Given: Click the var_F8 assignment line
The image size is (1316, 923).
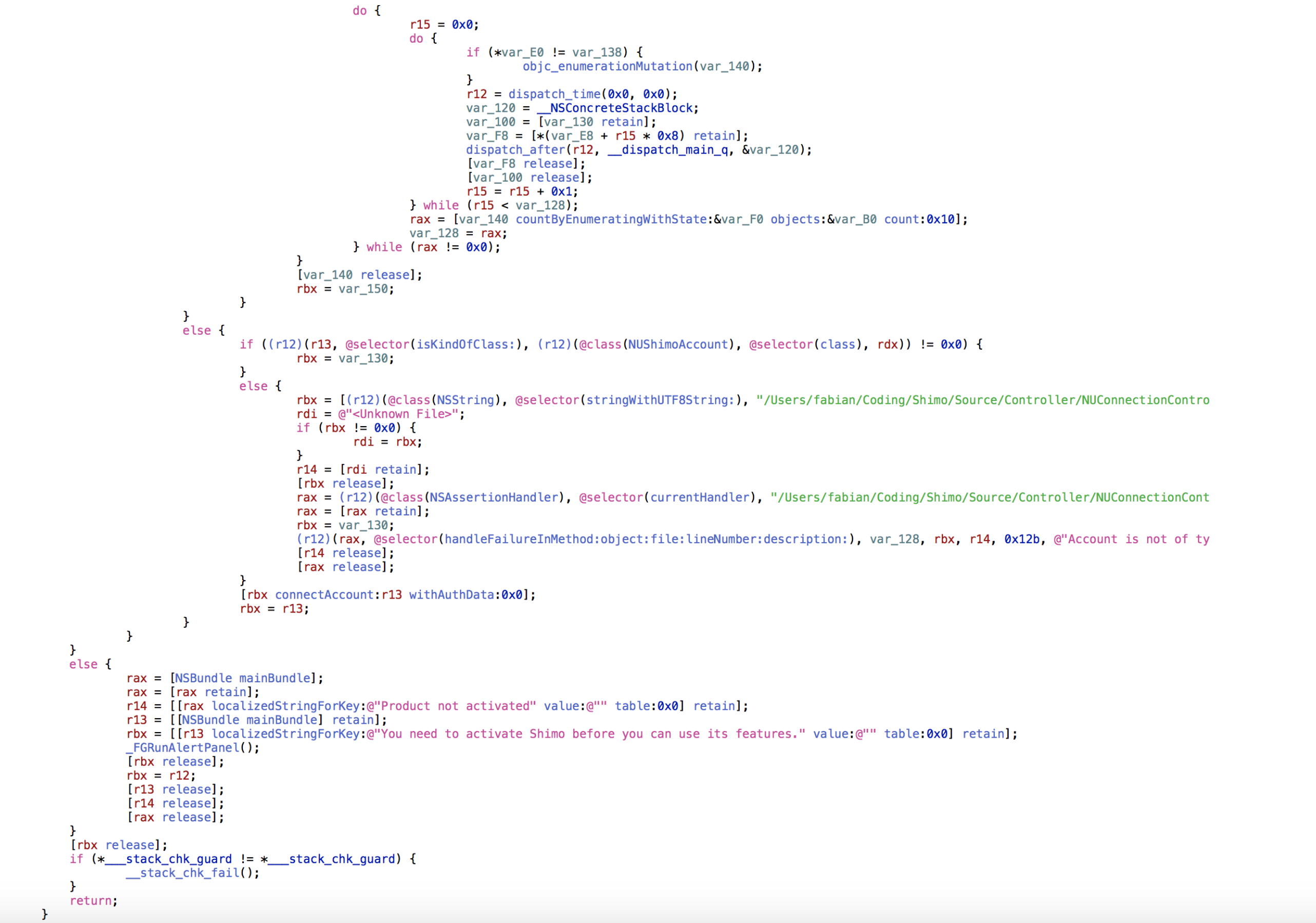Looking at the screenshot, I should pyautogui.click(x=607, y=136).
